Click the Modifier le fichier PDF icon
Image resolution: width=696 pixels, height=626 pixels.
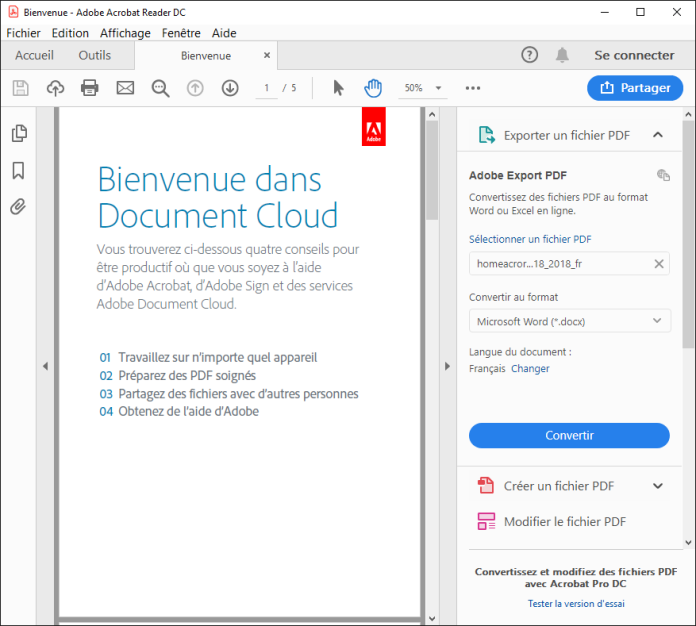[486, 522]
